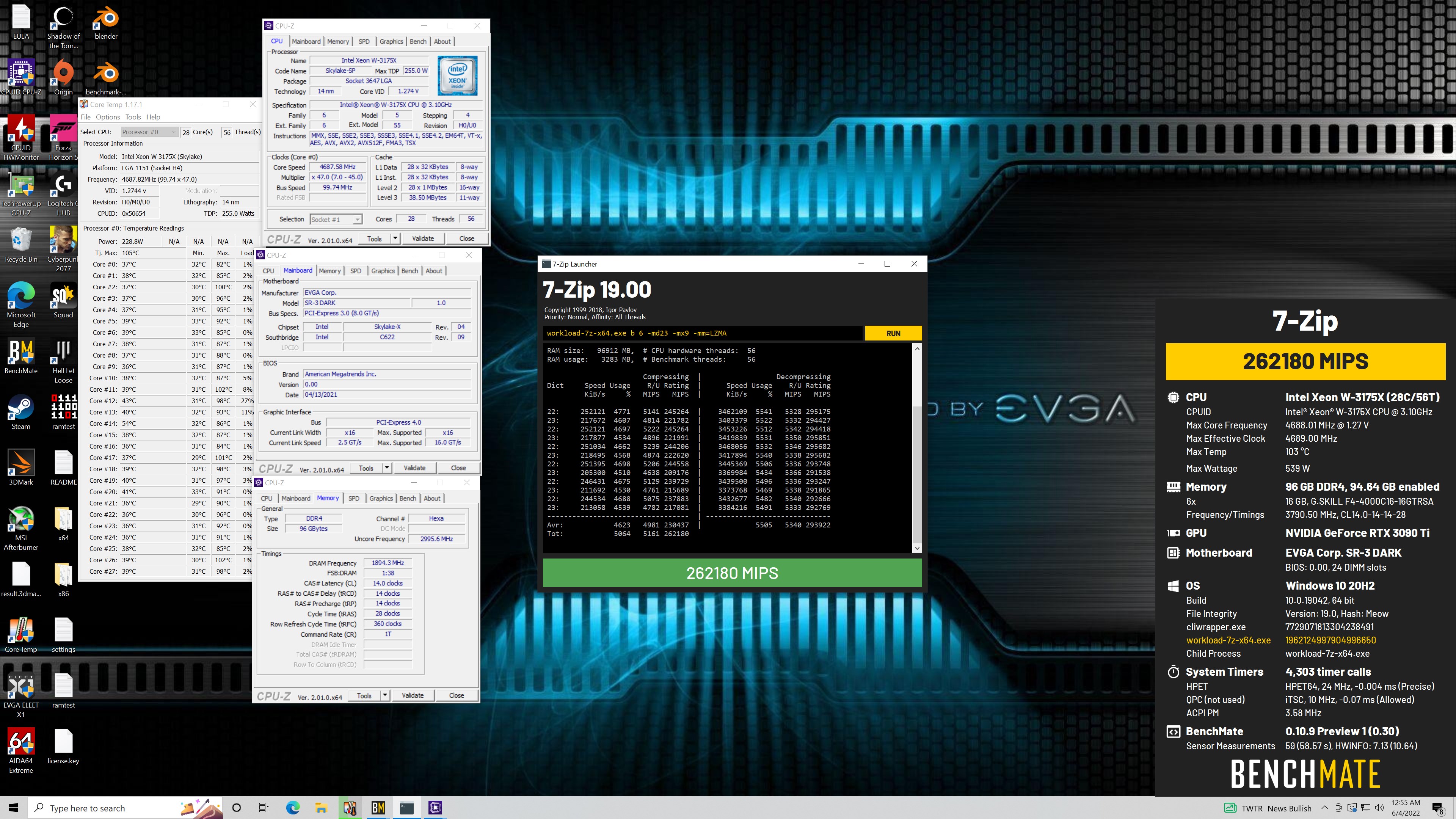
Task: Switch to Graphics tab in Memory CPU-Z window
Action: click(x=381, y=499)
